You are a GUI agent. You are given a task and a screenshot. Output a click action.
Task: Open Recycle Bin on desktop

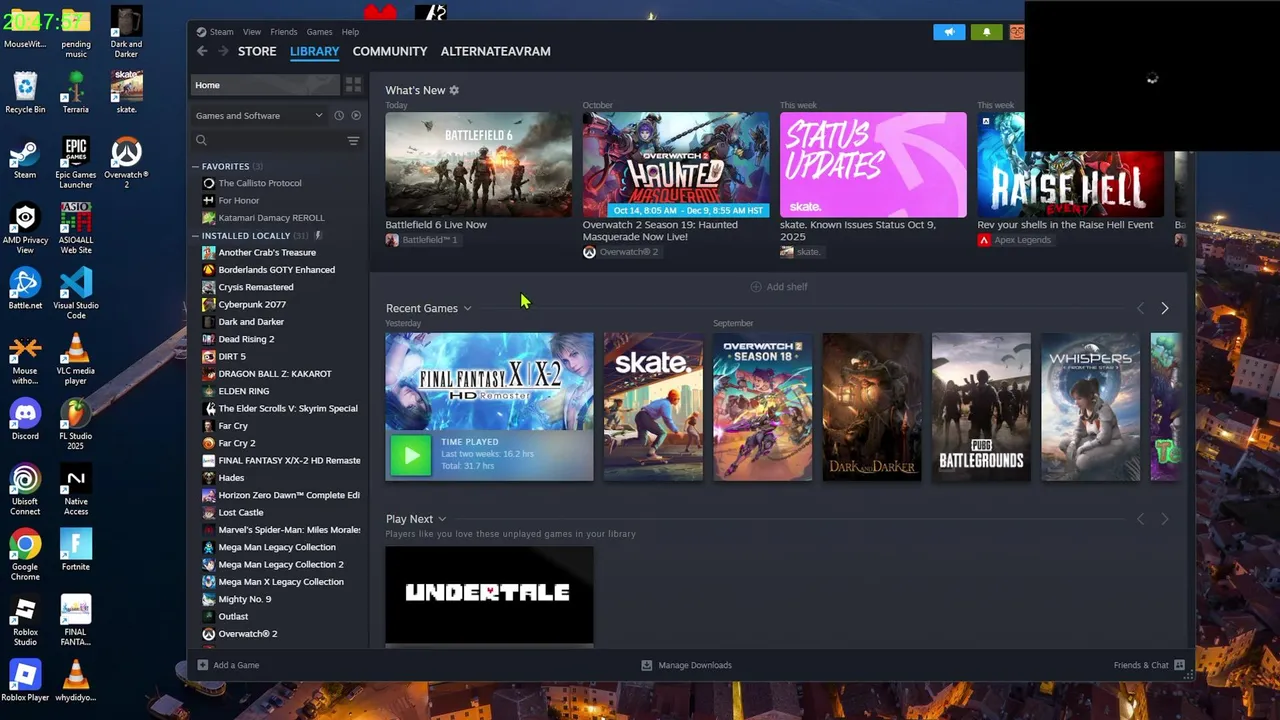tap(25, 92)
